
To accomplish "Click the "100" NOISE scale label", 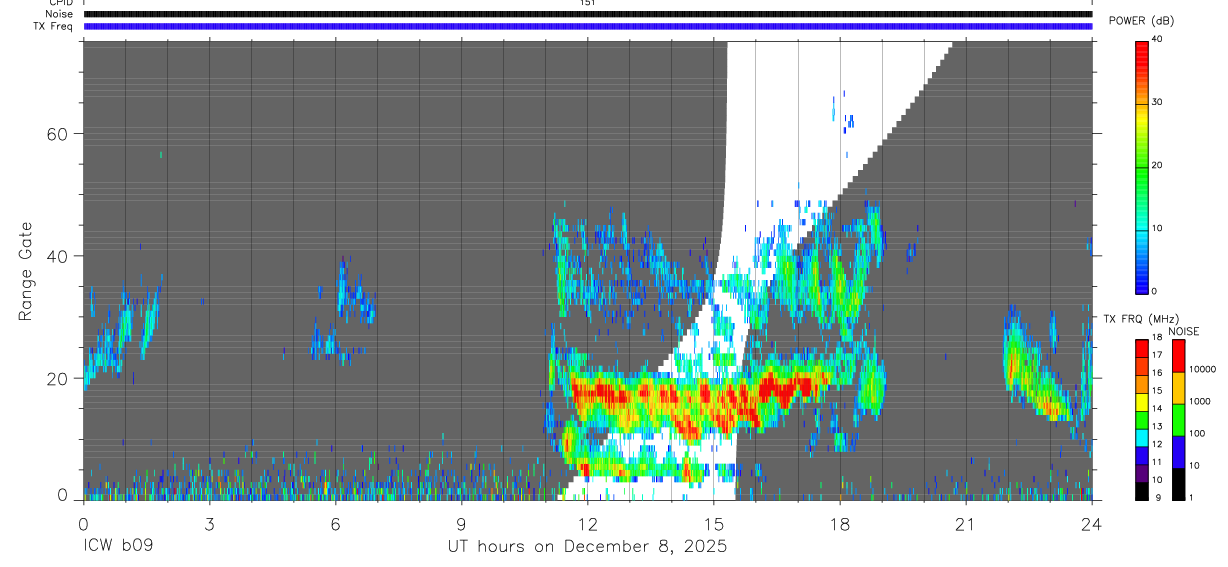I will pos(1197,433).
